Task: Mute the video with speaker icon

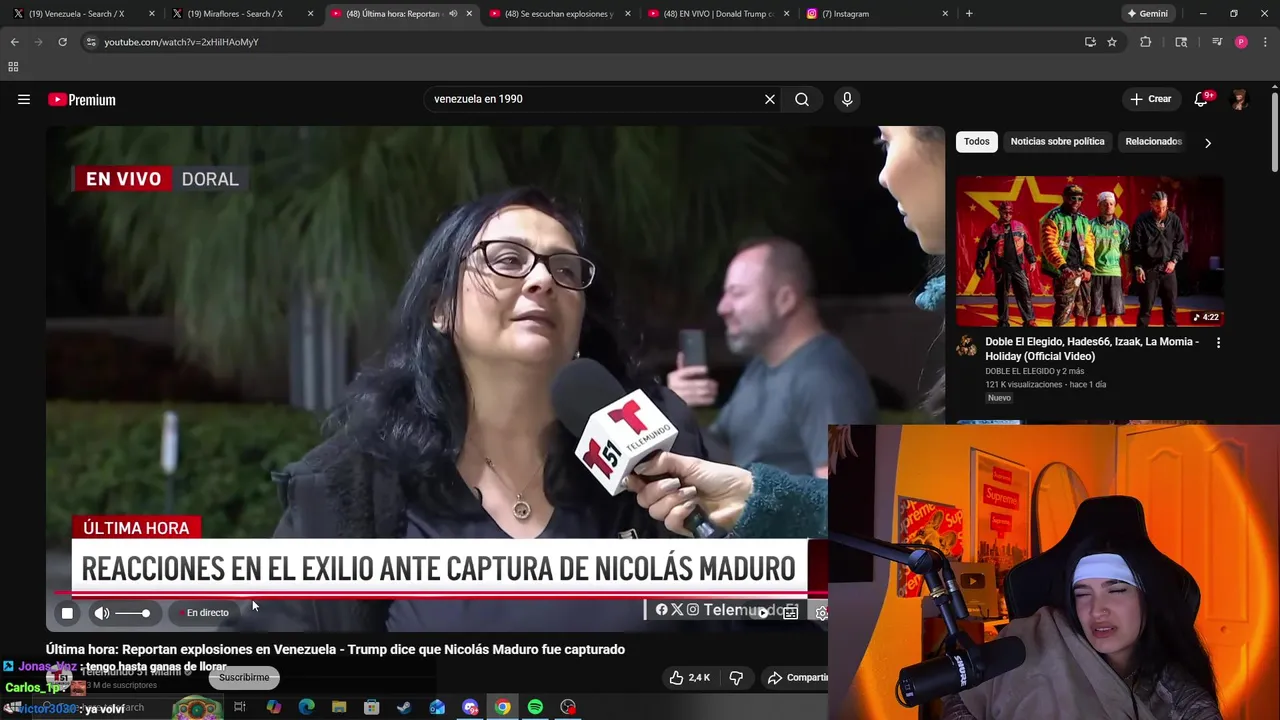Action: pyautogui.click(x=102, y=613)
